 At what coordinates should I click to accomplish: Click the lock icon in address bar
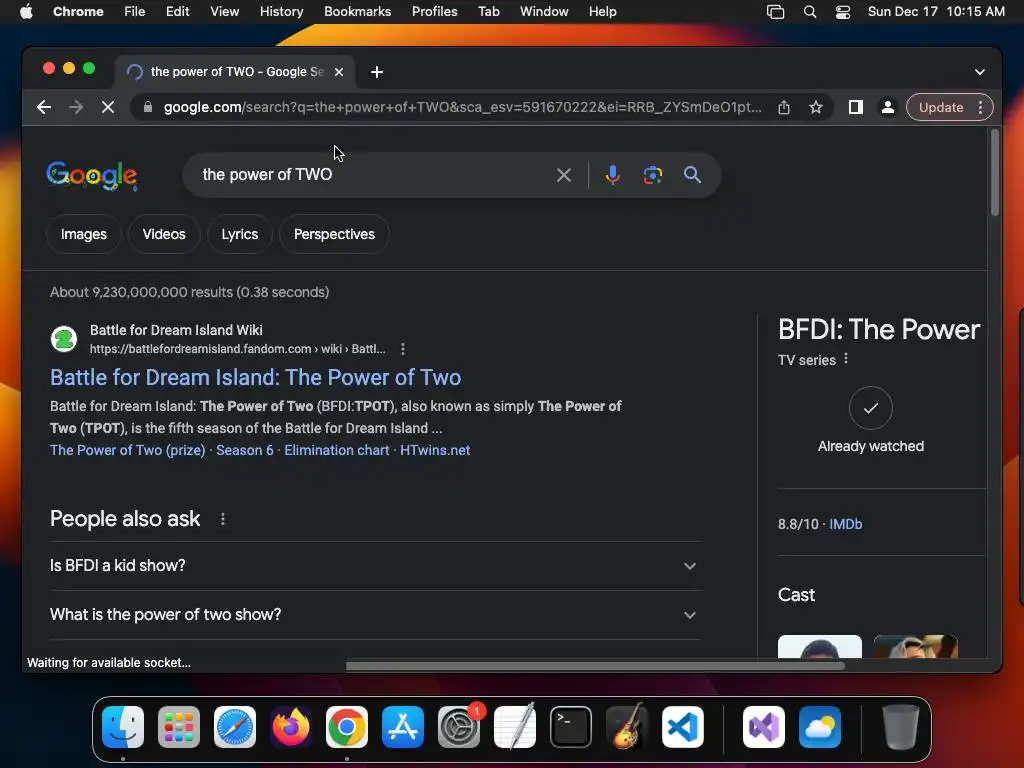pos(148,107)
